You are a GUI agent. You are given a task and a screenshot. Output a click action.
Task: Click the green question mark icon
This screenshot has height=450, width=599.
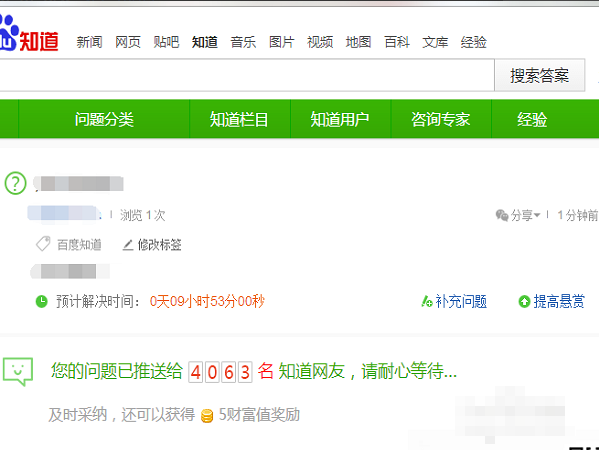click(16, 183)
